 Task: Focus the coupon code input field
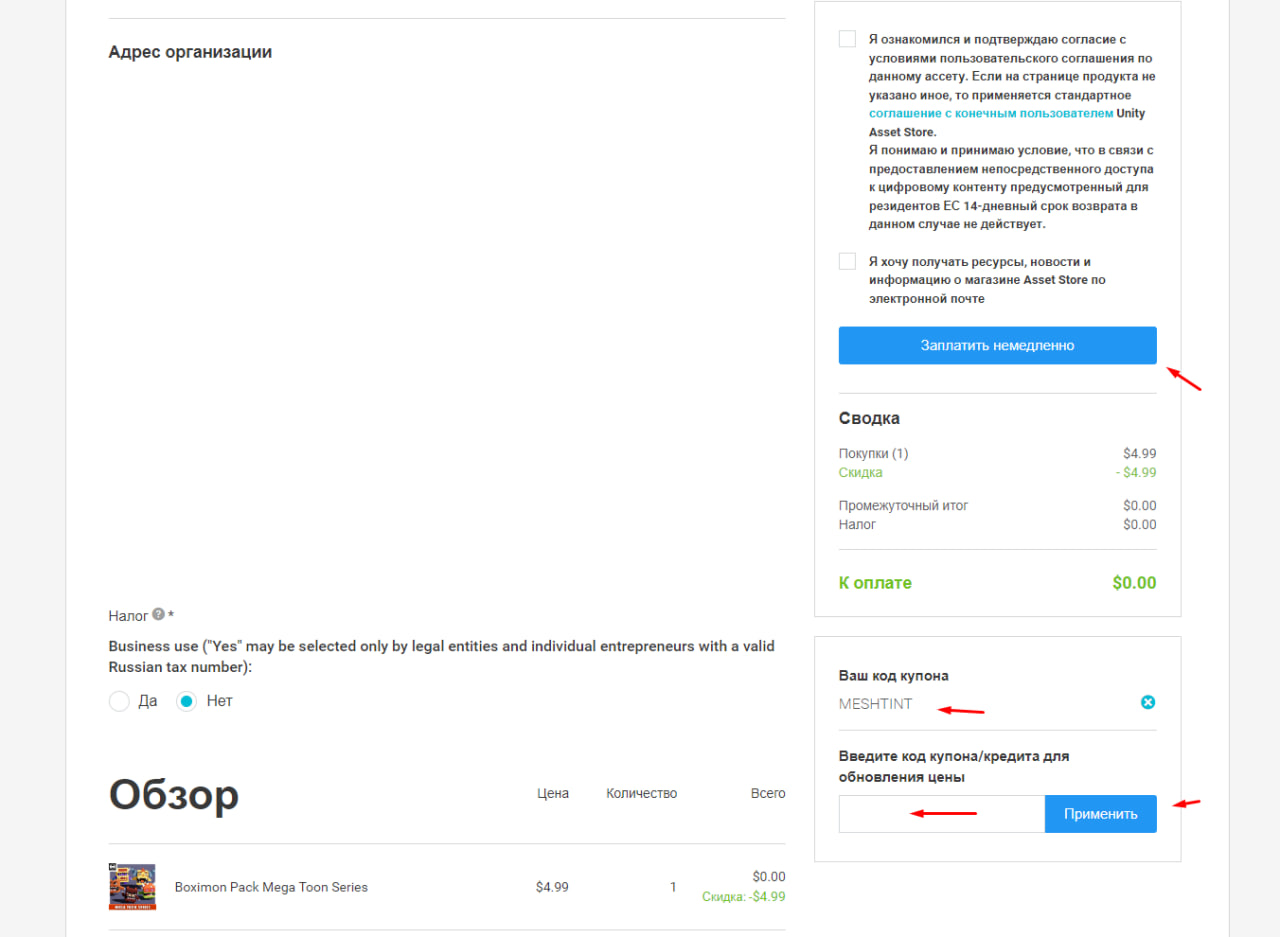coord(942,814)
